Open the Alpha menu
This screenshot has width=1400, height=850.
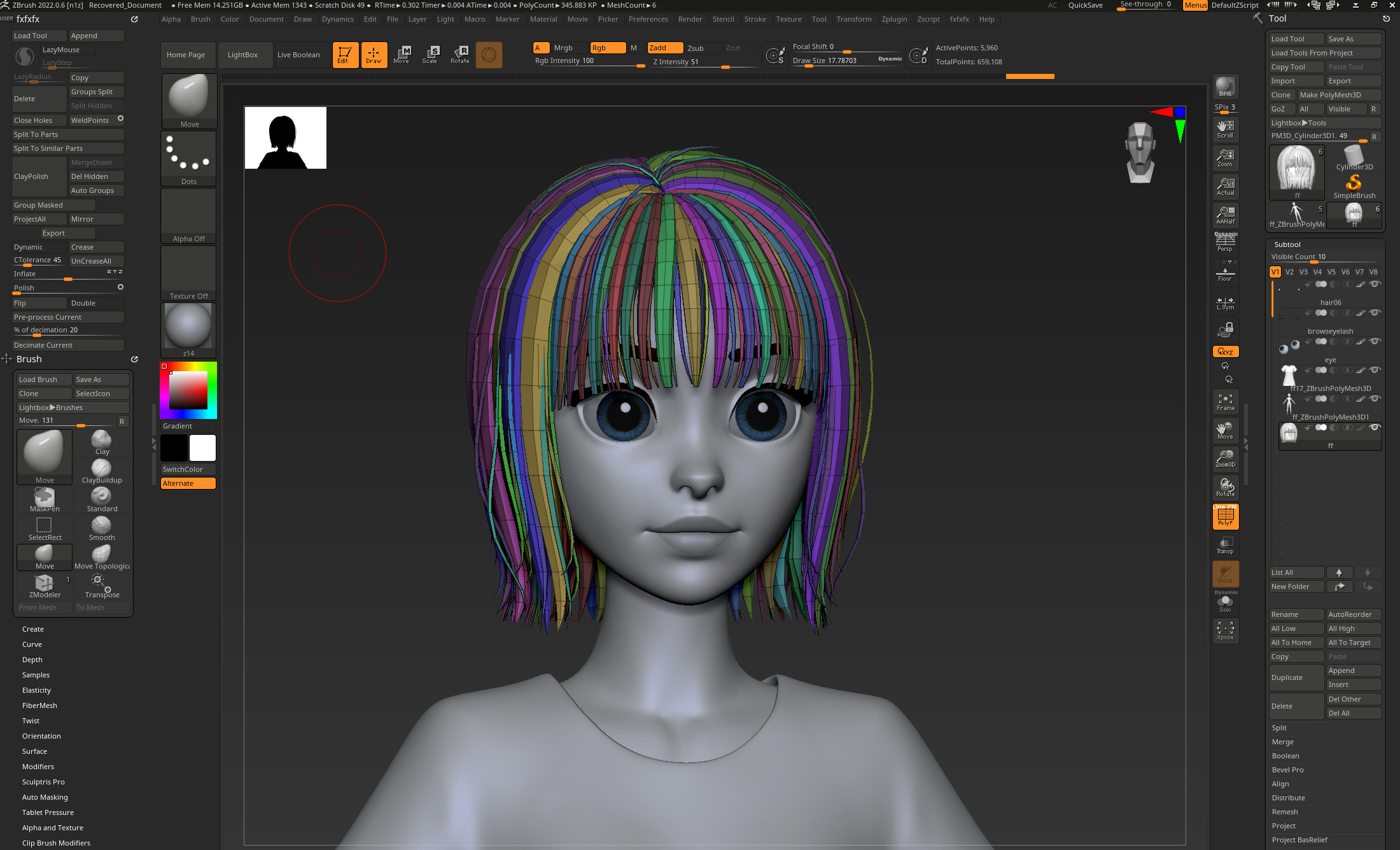[x=171, y=19]
